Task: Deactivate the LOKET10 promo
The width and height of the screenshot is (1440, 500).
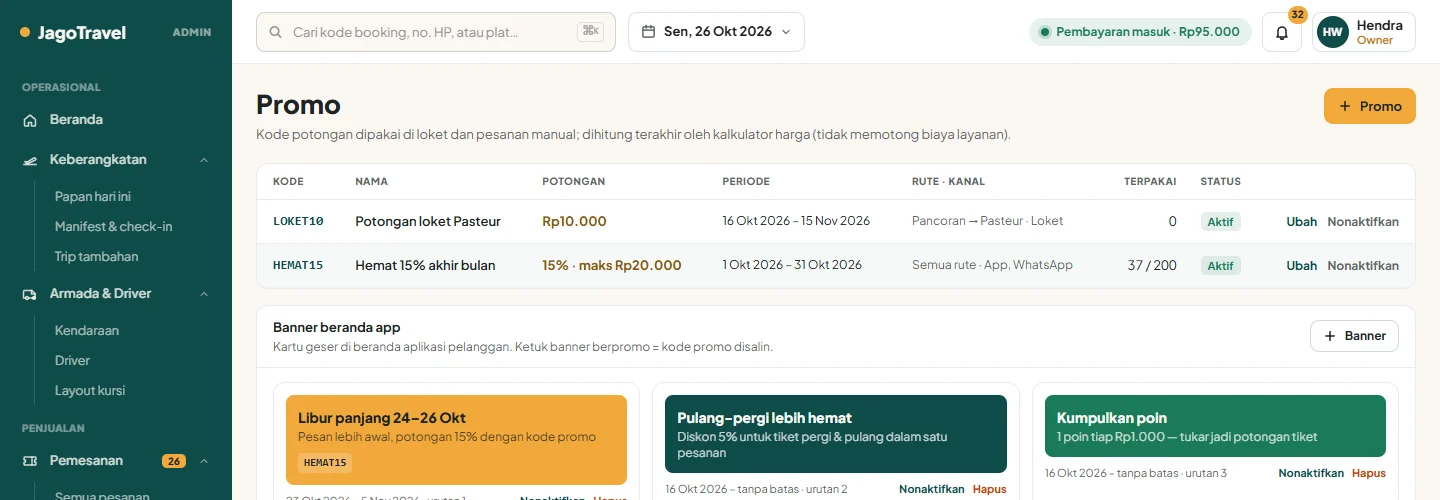Action: coord(1363,222)
